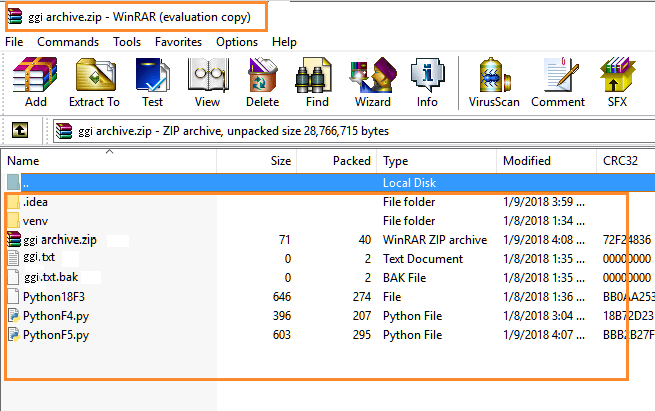Run Test on the archive files
This screenshot has width=655, height=411.
(152, 82)
